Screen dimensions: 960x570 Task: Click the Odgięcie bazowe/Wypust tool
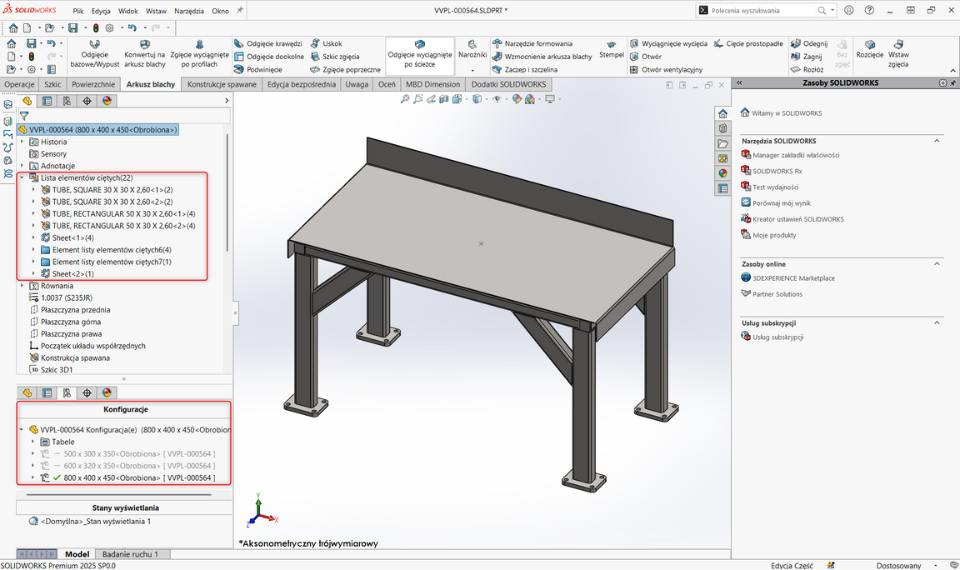tap(94, 54)
